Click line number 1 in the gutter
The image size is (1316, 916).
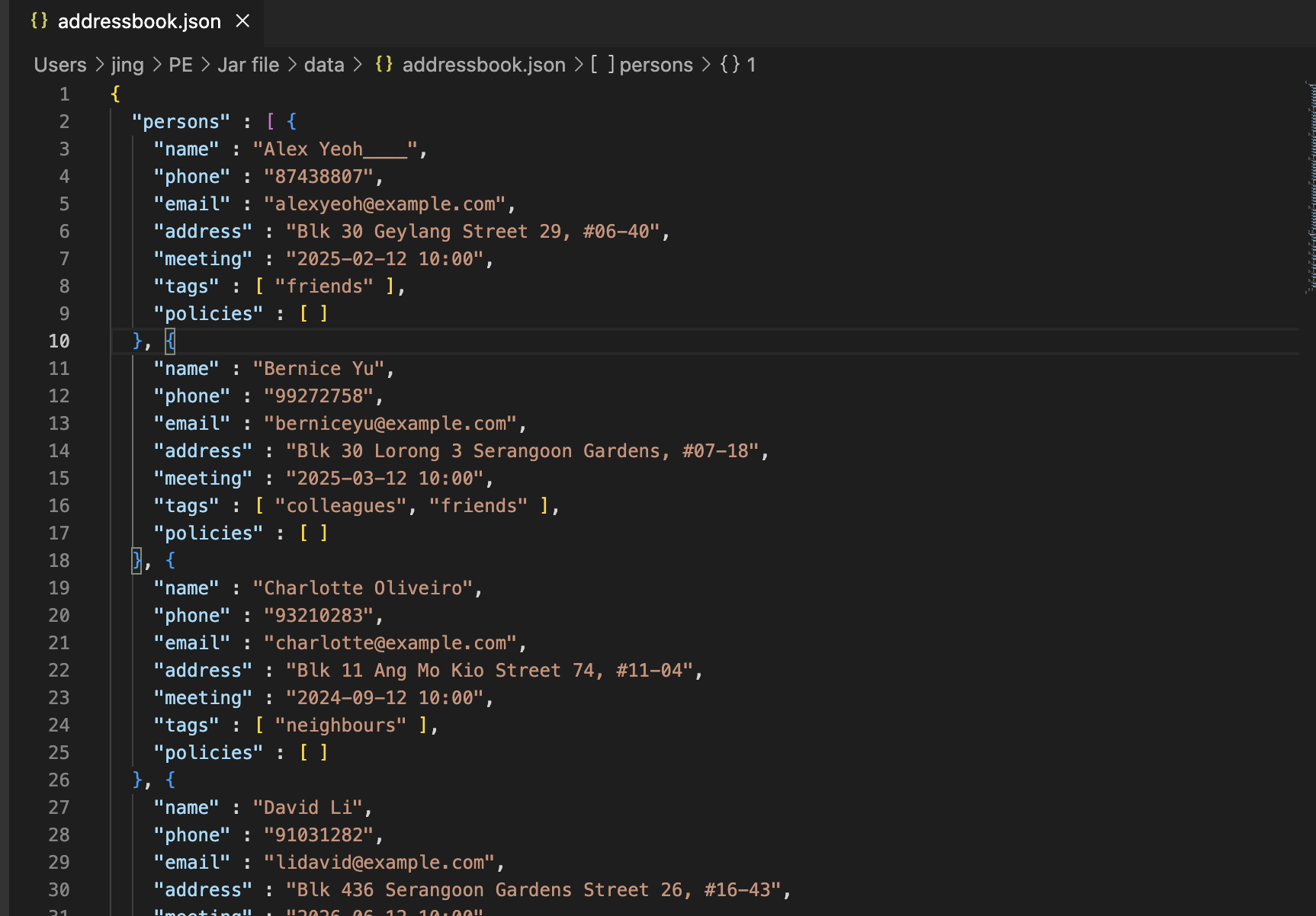pyautogui.click(x=65, y=94)
